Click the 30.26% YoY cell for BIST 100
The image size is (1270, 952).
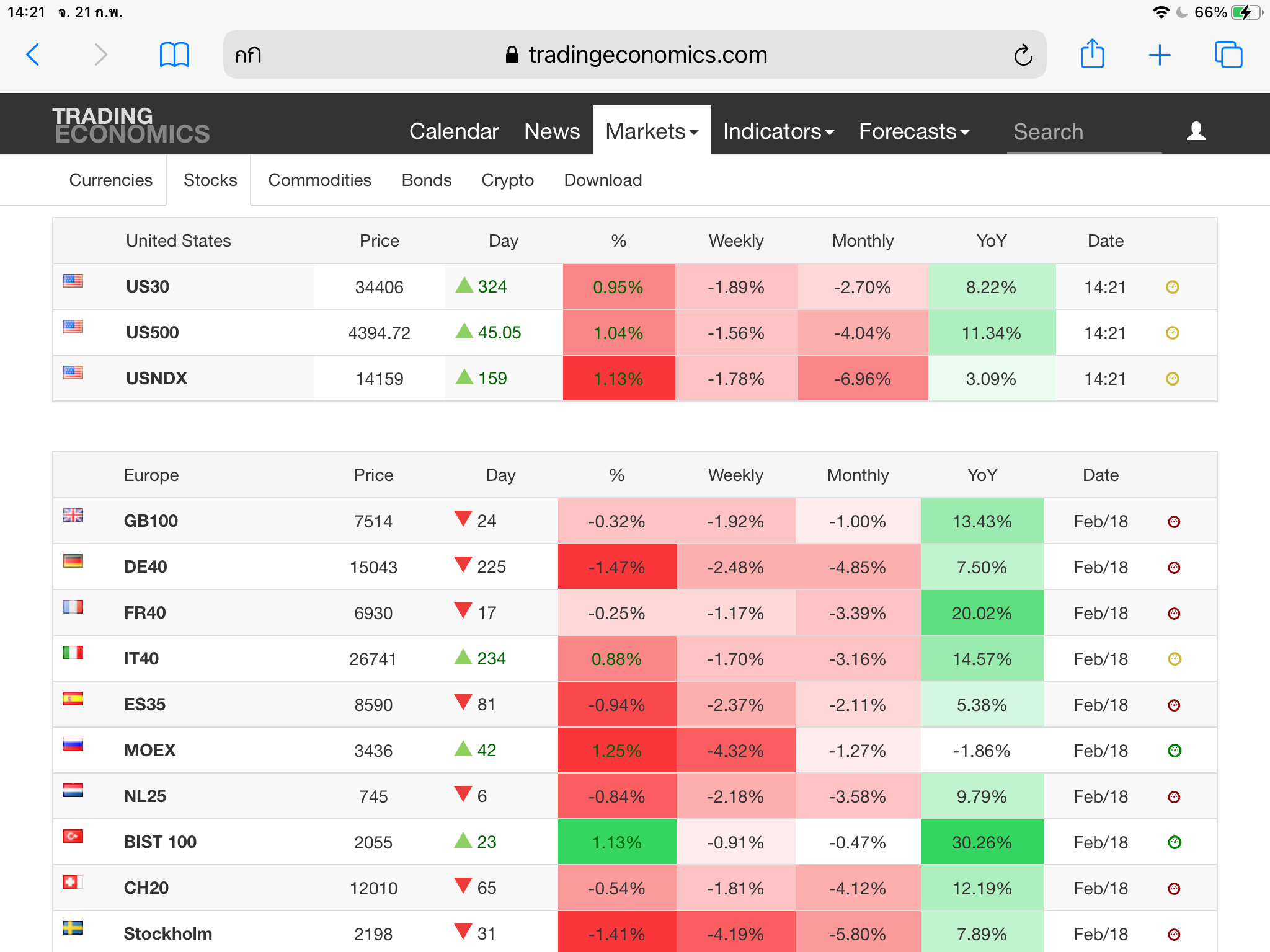[x=982, y=842]
